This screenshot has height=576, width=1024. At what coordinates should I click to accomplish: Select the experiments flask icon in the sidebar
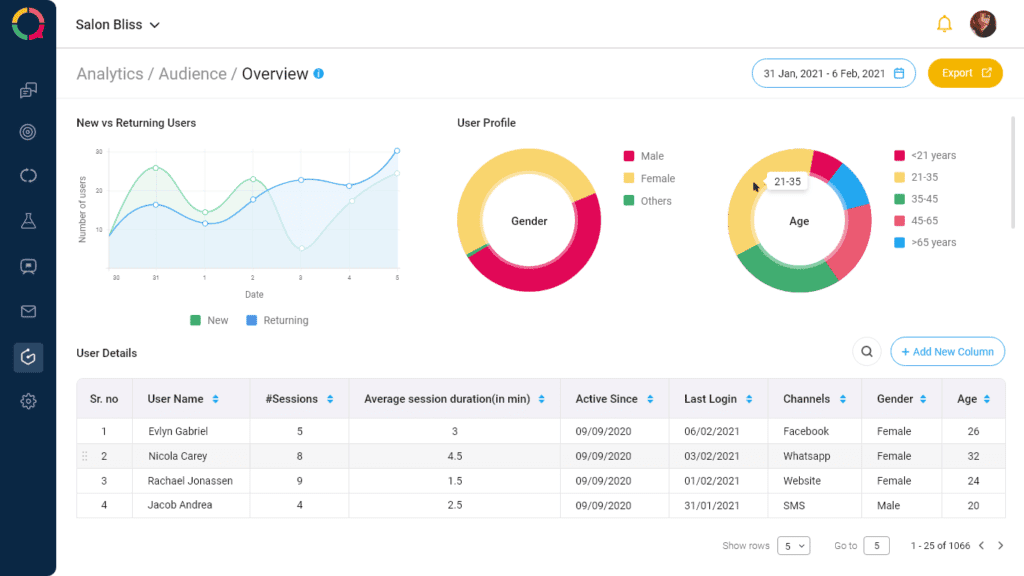[28, 221]
